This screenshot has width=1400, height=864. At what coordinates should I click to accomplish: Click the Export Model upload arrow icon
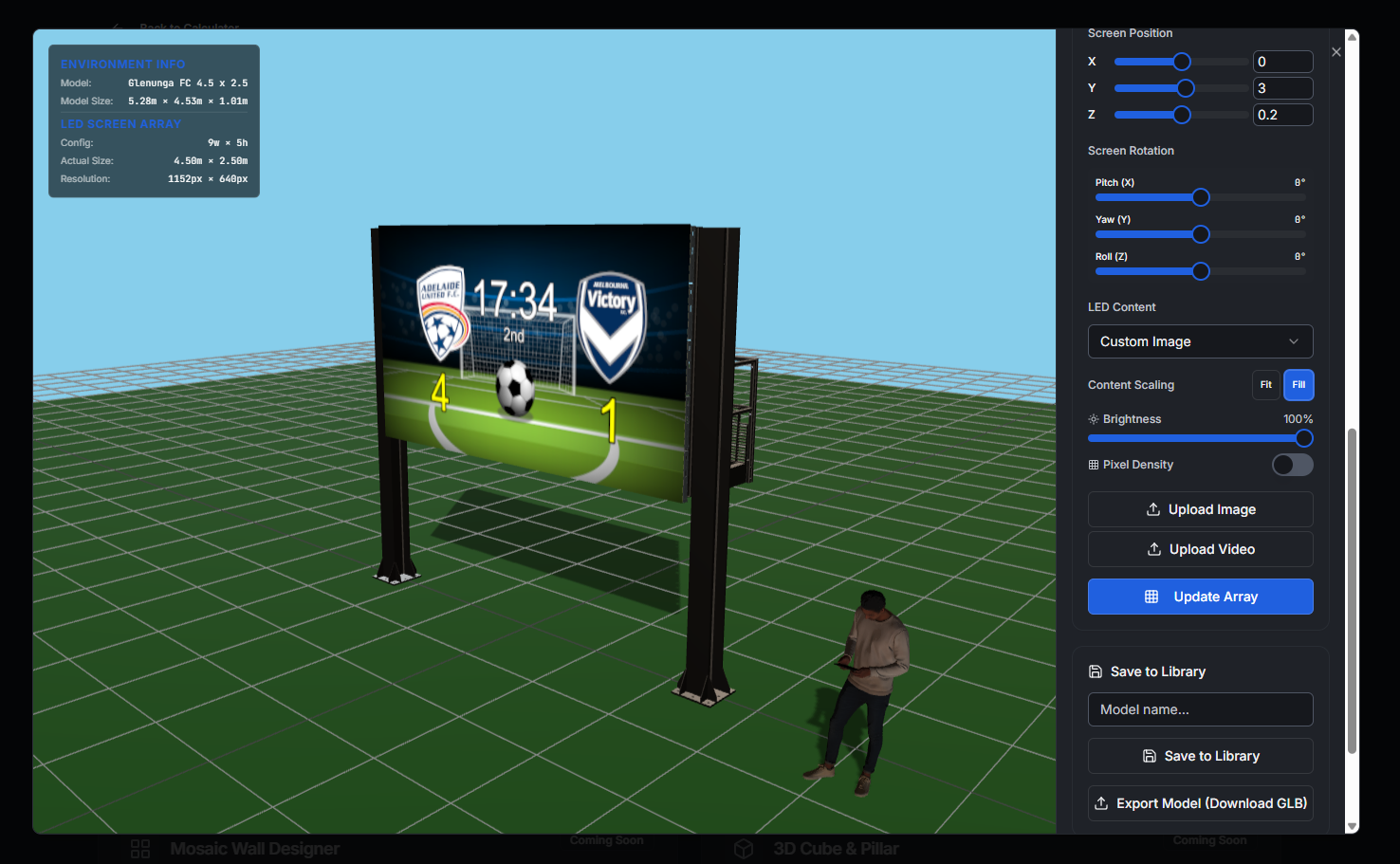coord(1101,803)
